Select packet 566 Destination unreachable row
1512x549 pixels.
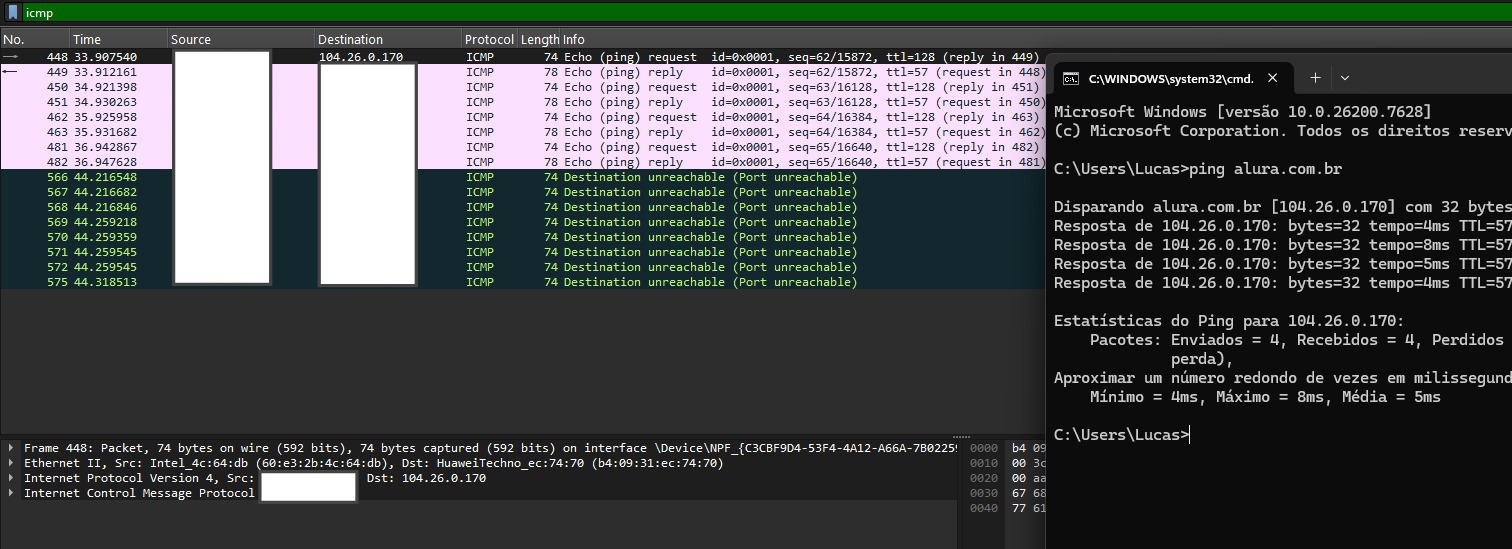(522, 177)
